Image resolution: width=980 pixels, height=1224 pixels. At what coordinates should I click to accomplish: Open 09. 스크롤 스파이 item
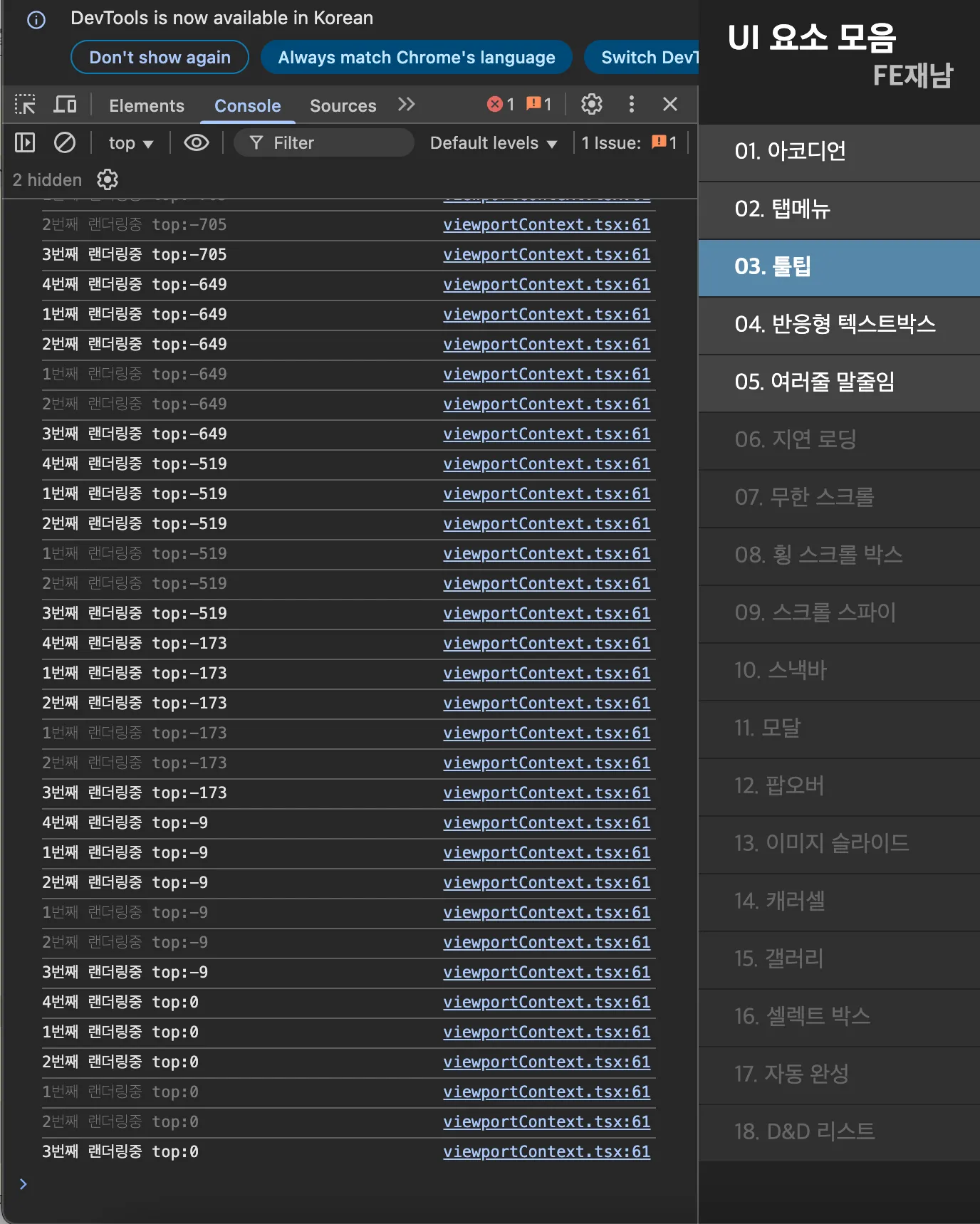(x=839, y=613)
